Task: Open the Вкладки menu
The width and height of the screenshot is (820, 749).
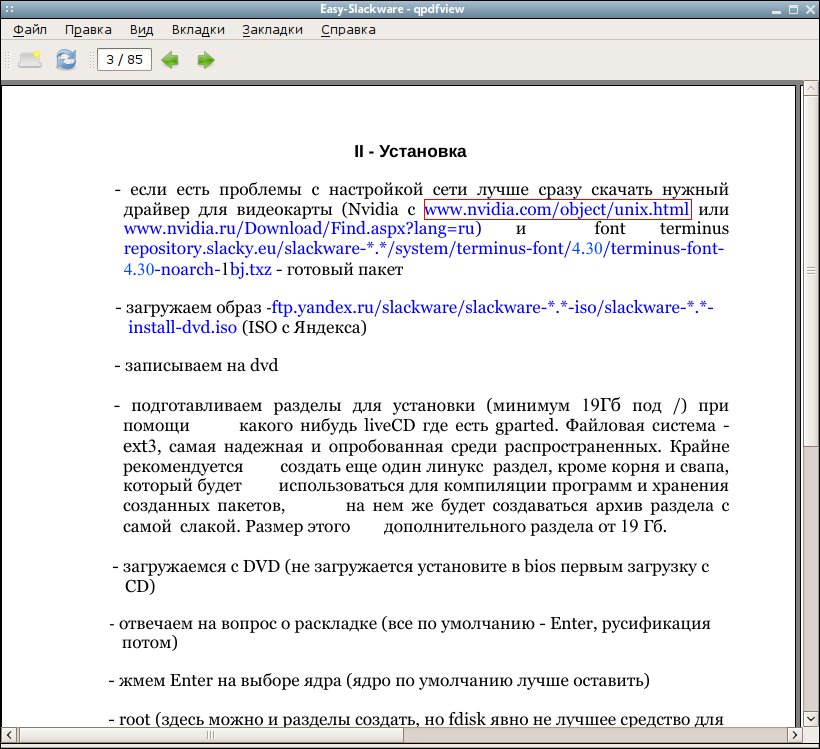Action: tap(198, 30)
